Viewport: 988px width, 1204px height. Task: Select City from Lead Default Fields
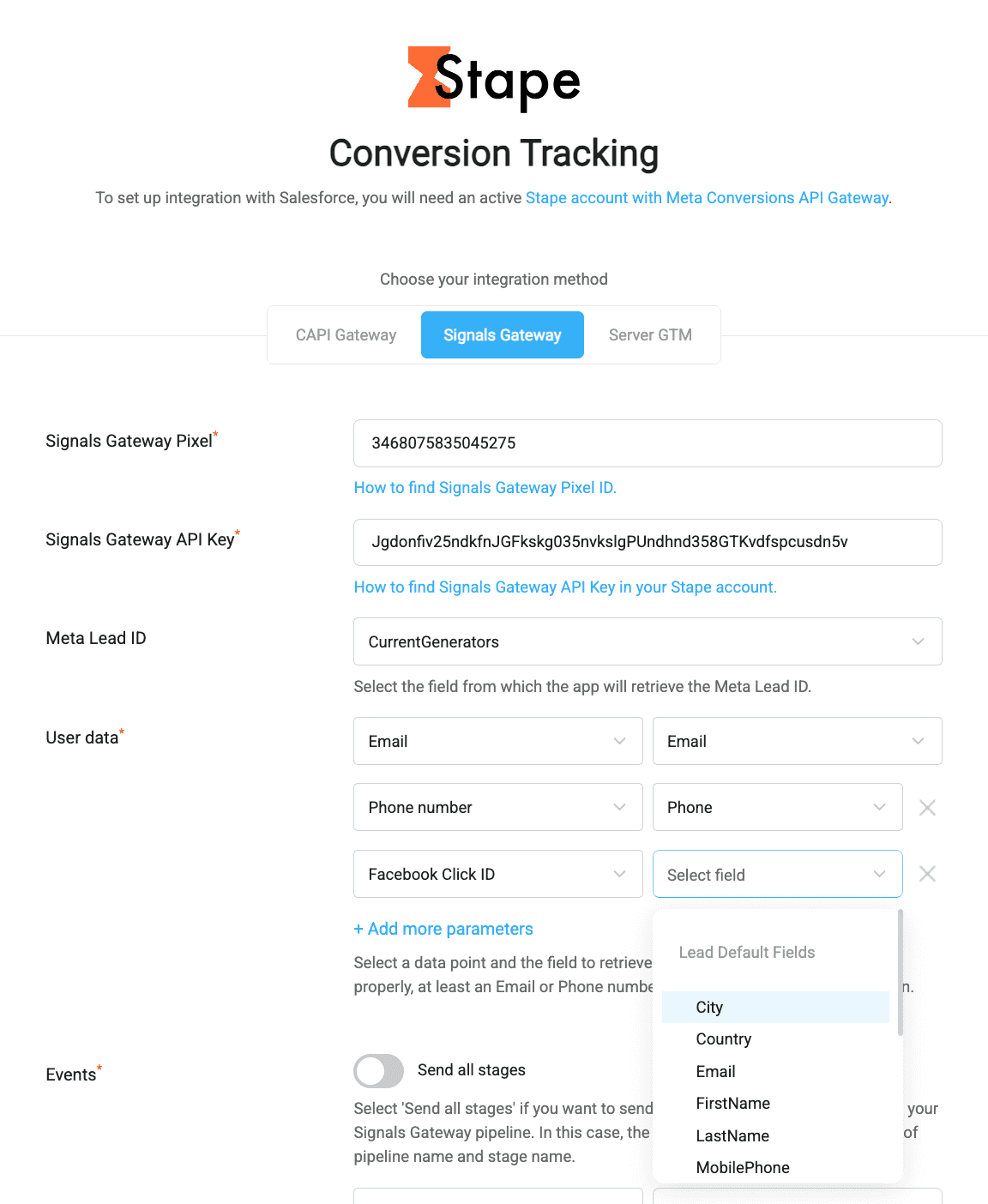pyautogui.click(x=709, y=1007)
